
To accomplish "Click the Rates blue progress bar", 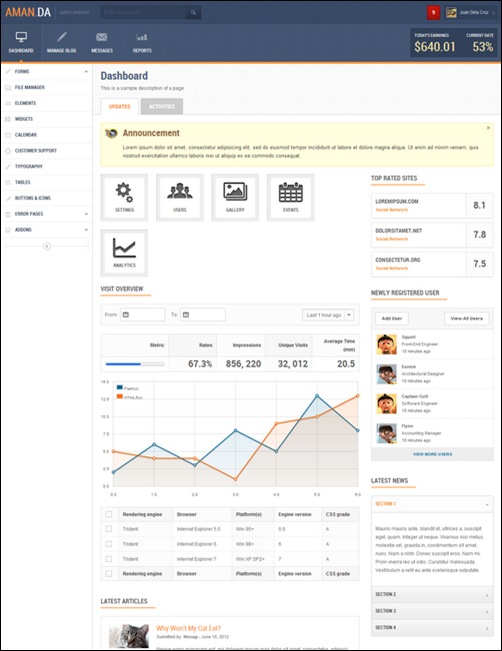I will (135, 364).
